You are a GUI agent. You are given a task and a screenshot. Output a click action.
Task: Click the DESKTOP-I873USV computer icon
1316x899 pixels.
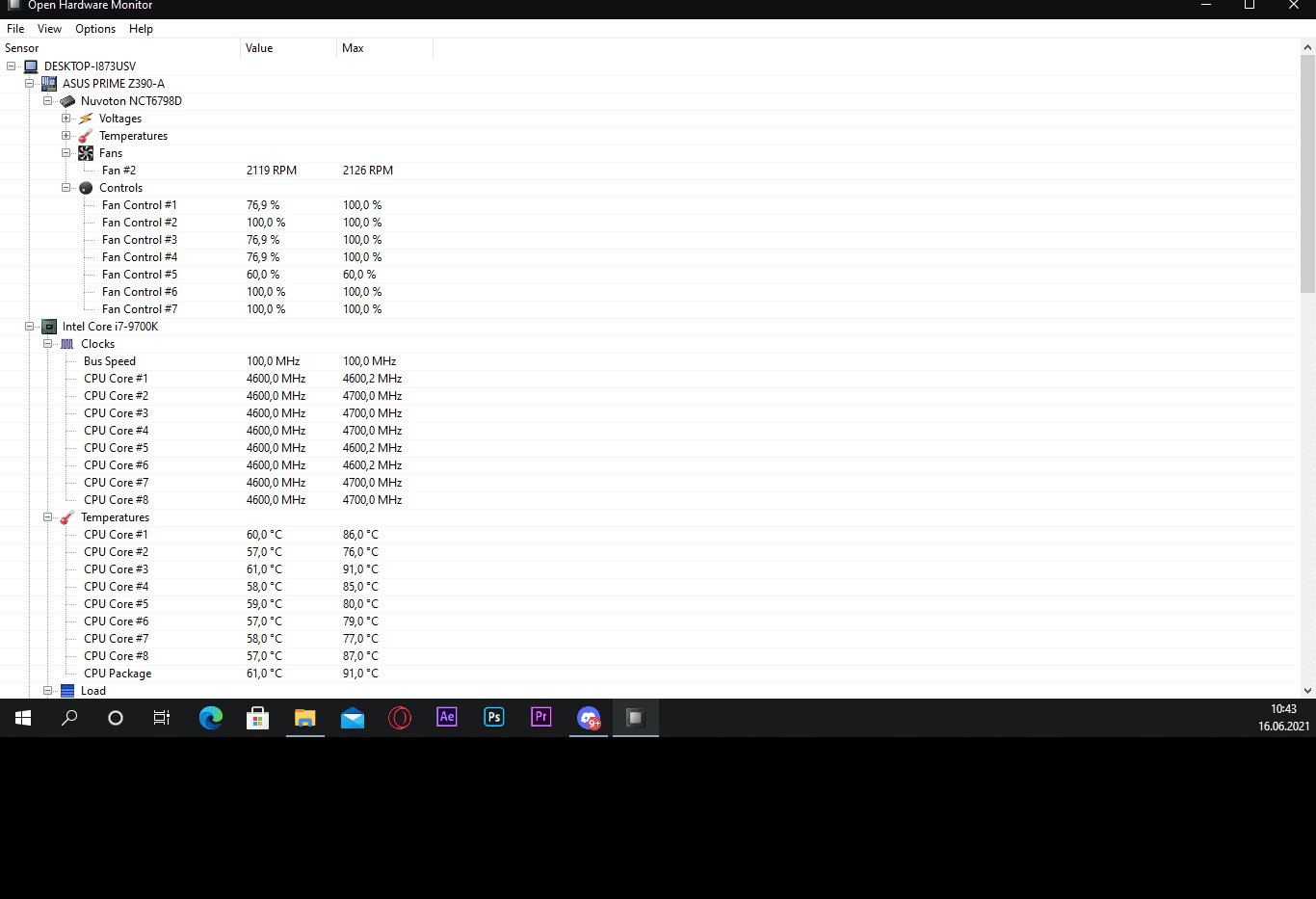click(31, 66)
